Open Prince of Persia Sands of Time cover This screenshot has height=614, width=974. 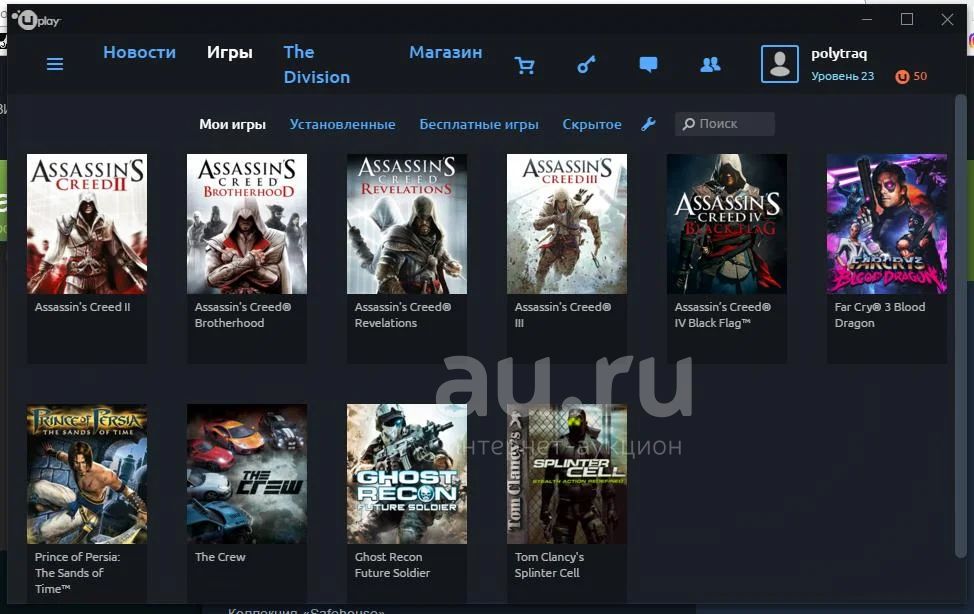(87, 474)
